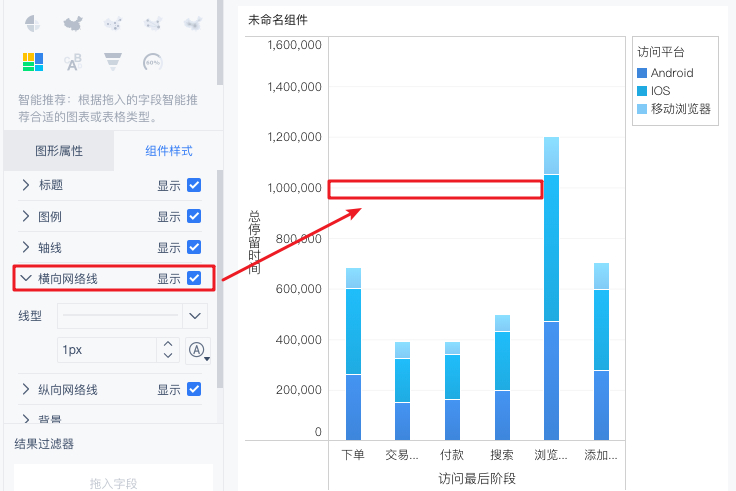The image size is (736, 491).
Task: Toggle the 轴线 显示 checkbox
Action: tap(194, 247)
